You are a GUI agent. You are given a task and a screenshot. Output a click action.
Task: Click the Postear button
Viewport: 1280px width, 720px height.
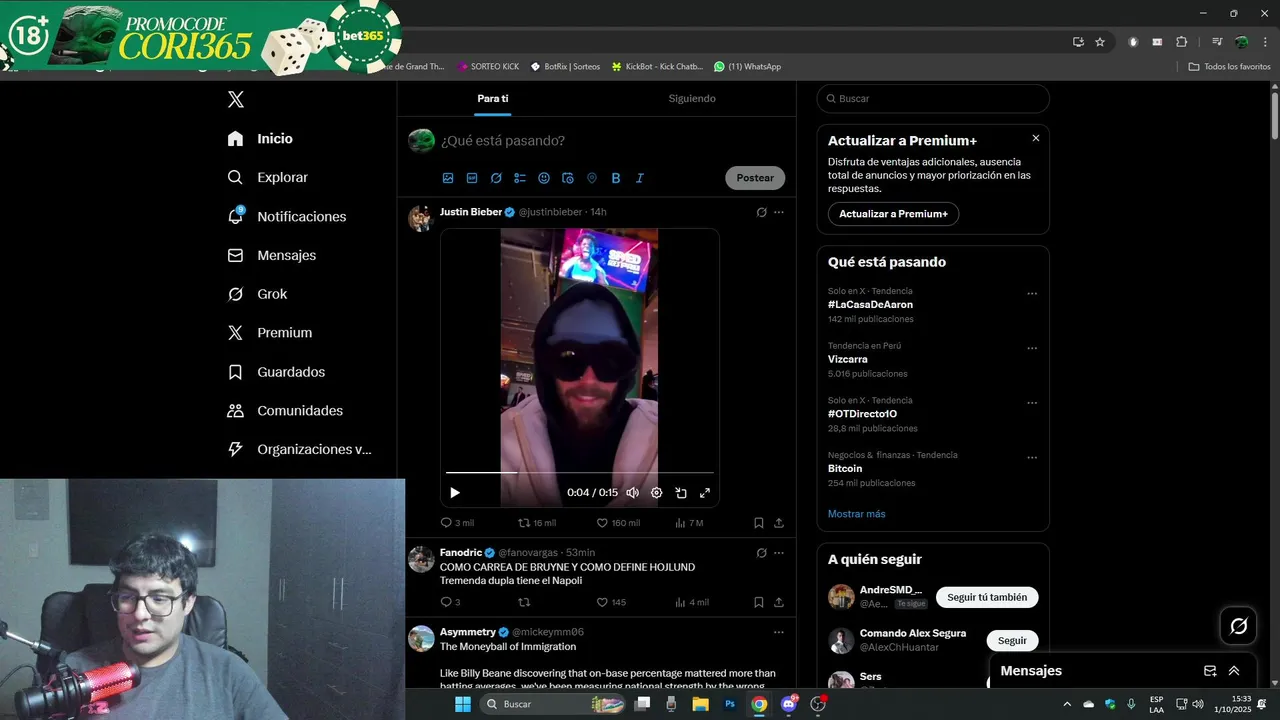(755, 178)
